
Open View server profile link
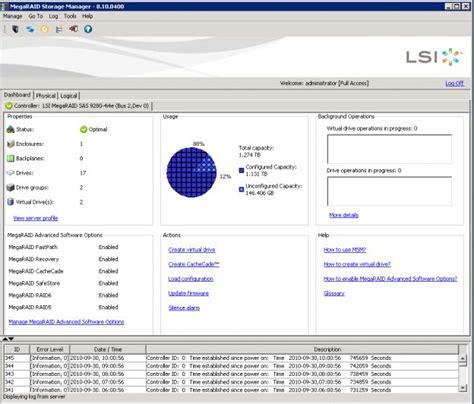coord(35,218)
